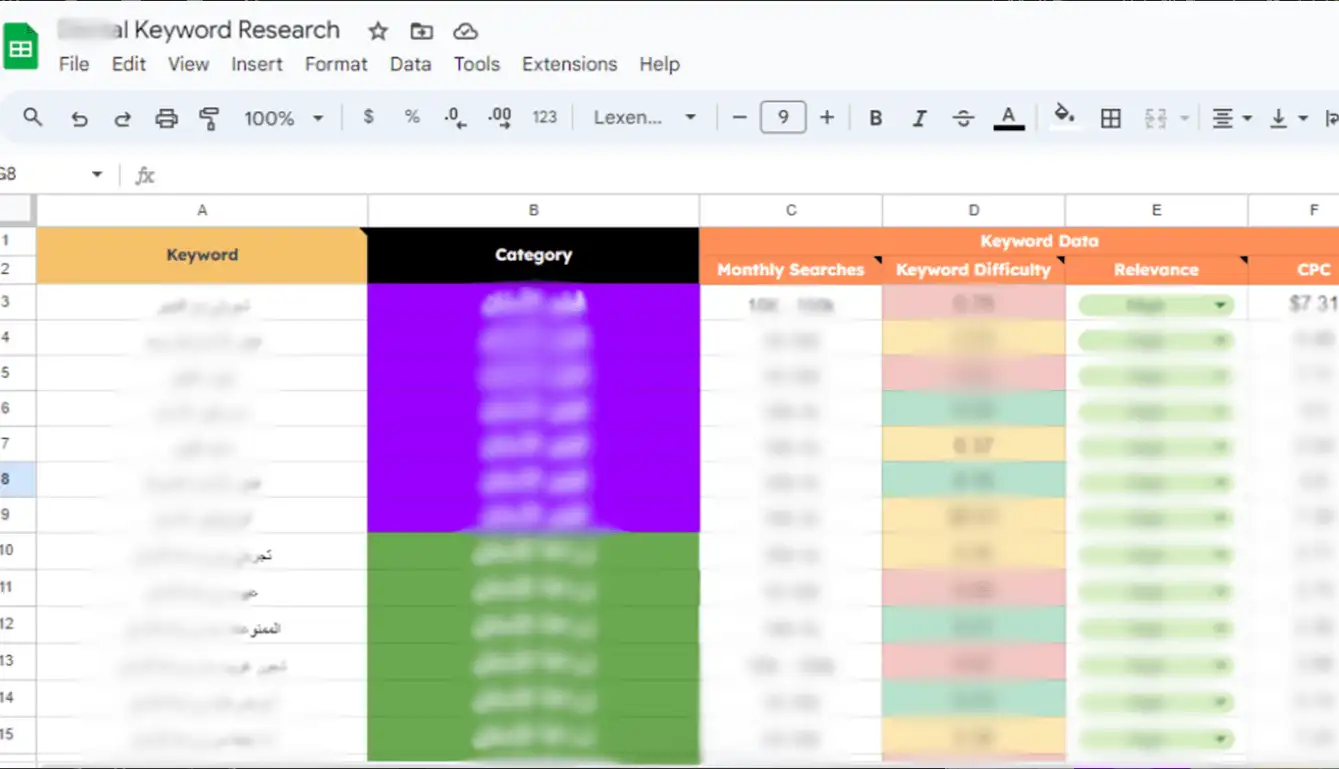Format as percent
The image size is (1339, 769).
point(412,117)
